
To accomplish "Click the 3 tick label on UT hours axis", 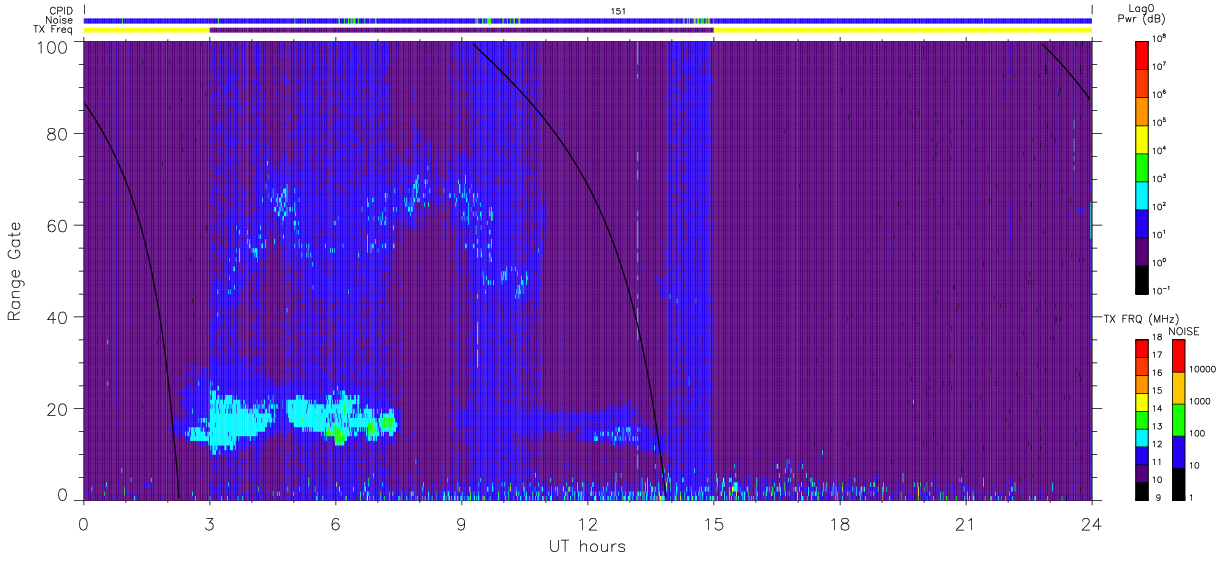I will tap(209, 524).
